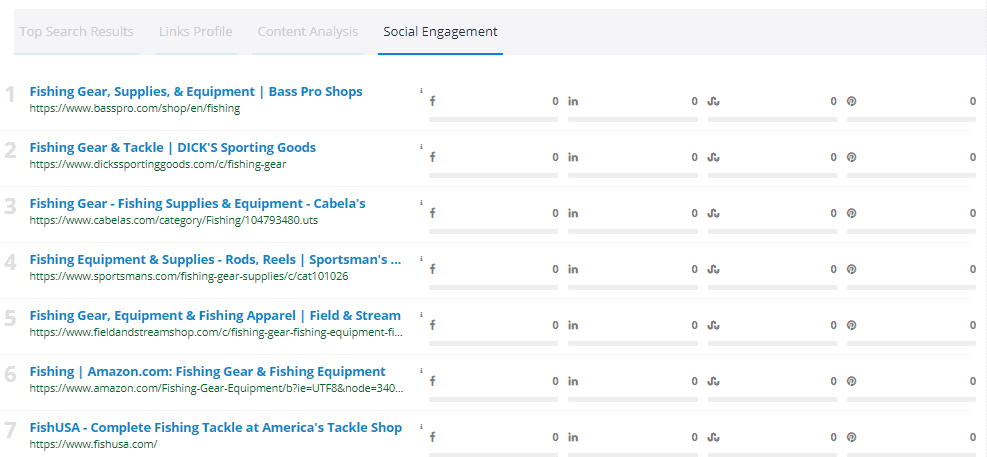Image resolution: width=987 pixels, height=457 pixels.
Task: Click the LinkedIn icon in FishUSA row
Action: click(573, 437)
